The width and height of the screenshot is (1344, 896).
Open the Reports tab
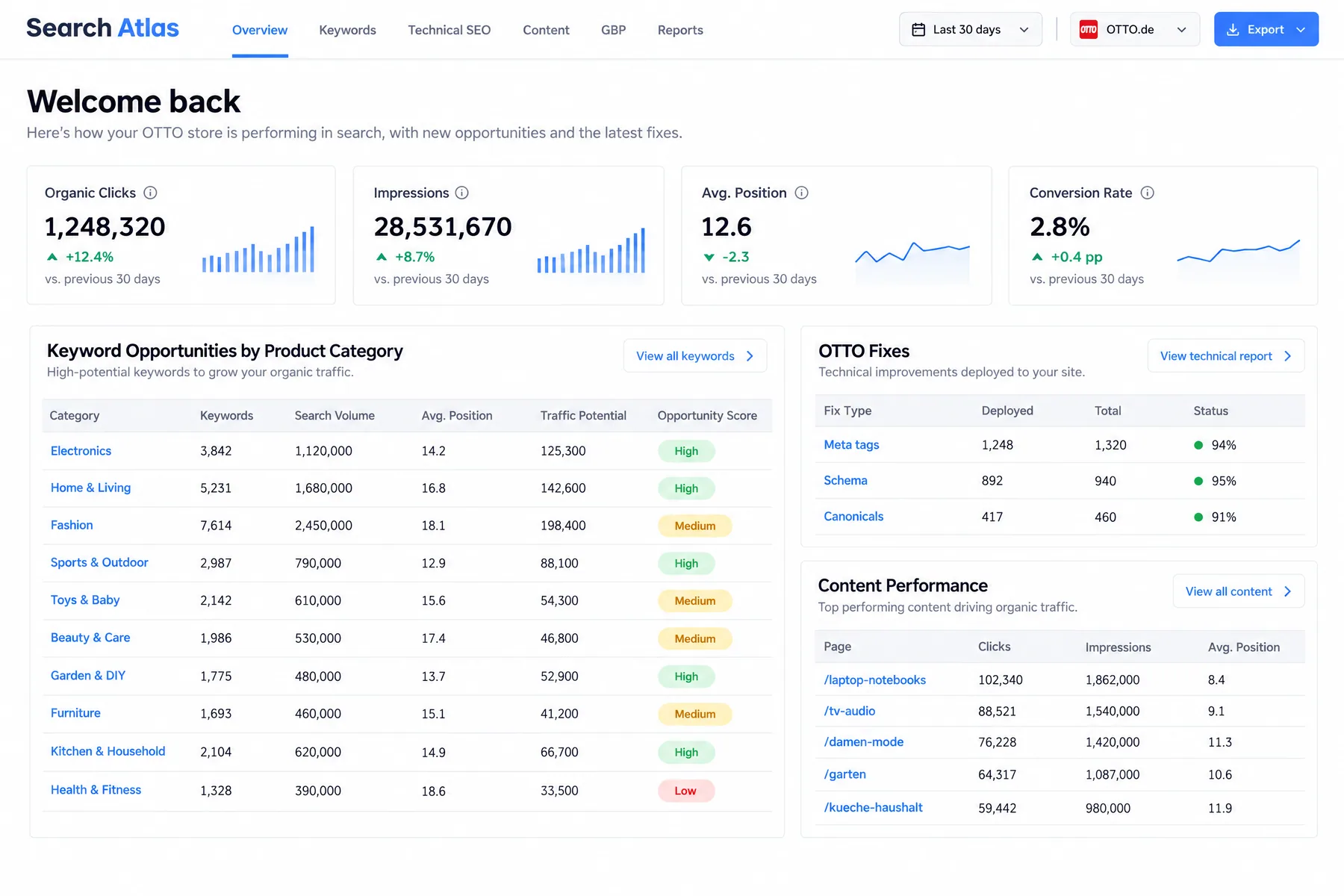point(680,30)
